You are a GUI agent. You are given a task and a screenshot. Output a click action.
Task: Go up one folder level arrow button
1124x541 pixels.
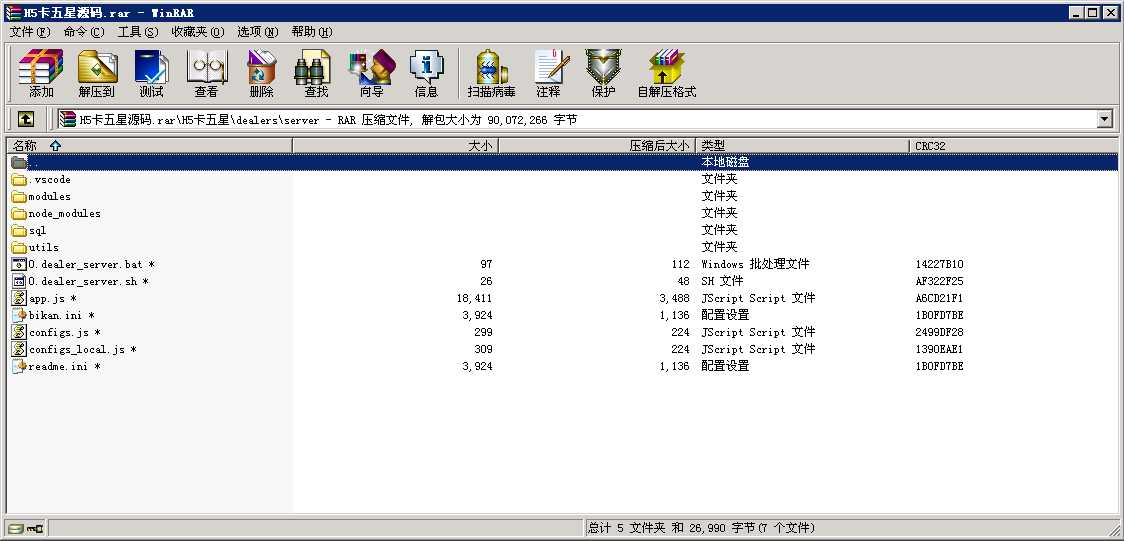[x=25, y=119]
